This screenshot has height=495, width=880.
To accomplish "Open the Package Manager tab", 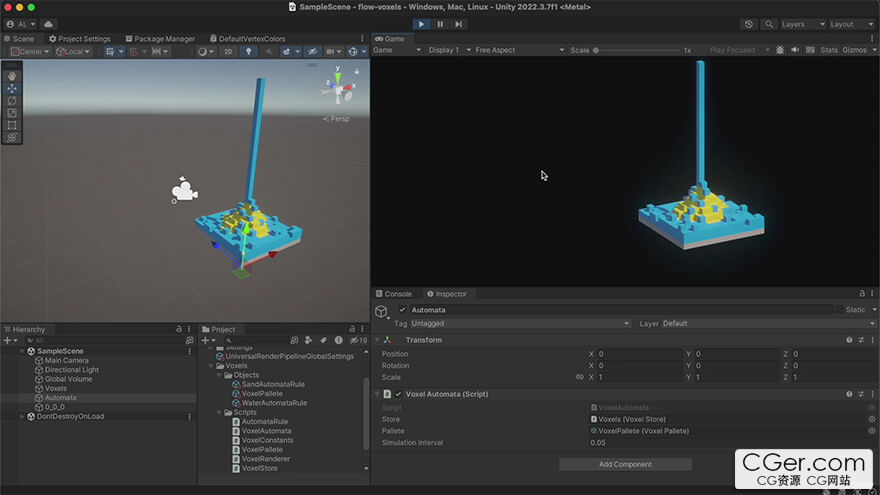I will (x=158, y=39).
